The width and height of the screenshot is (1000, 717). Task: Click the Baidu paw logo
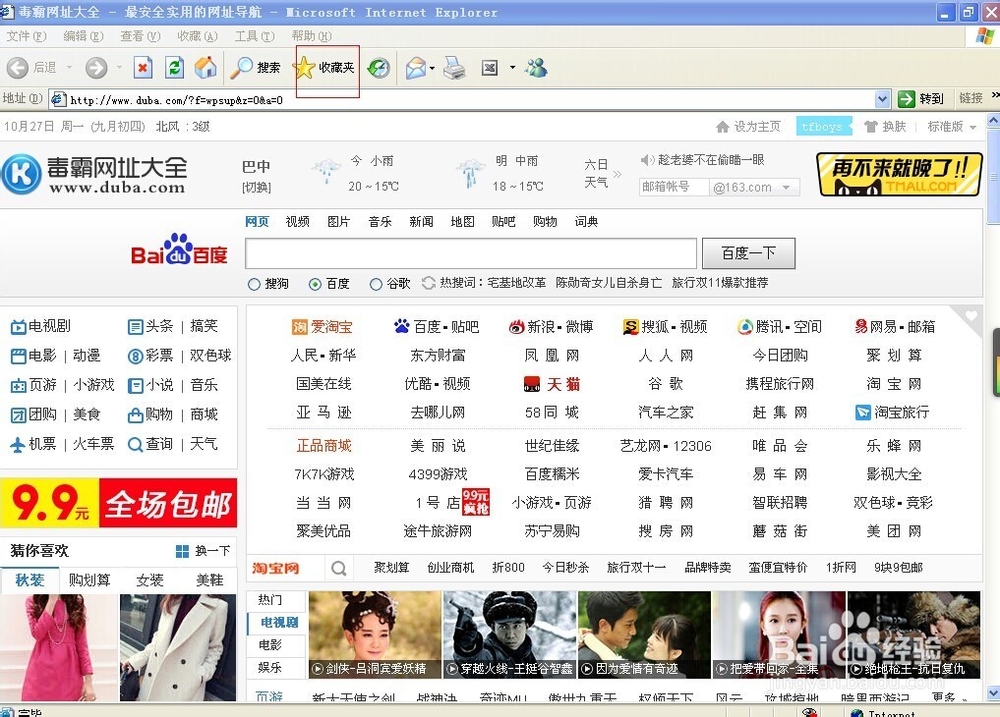[x=179, y=249]
